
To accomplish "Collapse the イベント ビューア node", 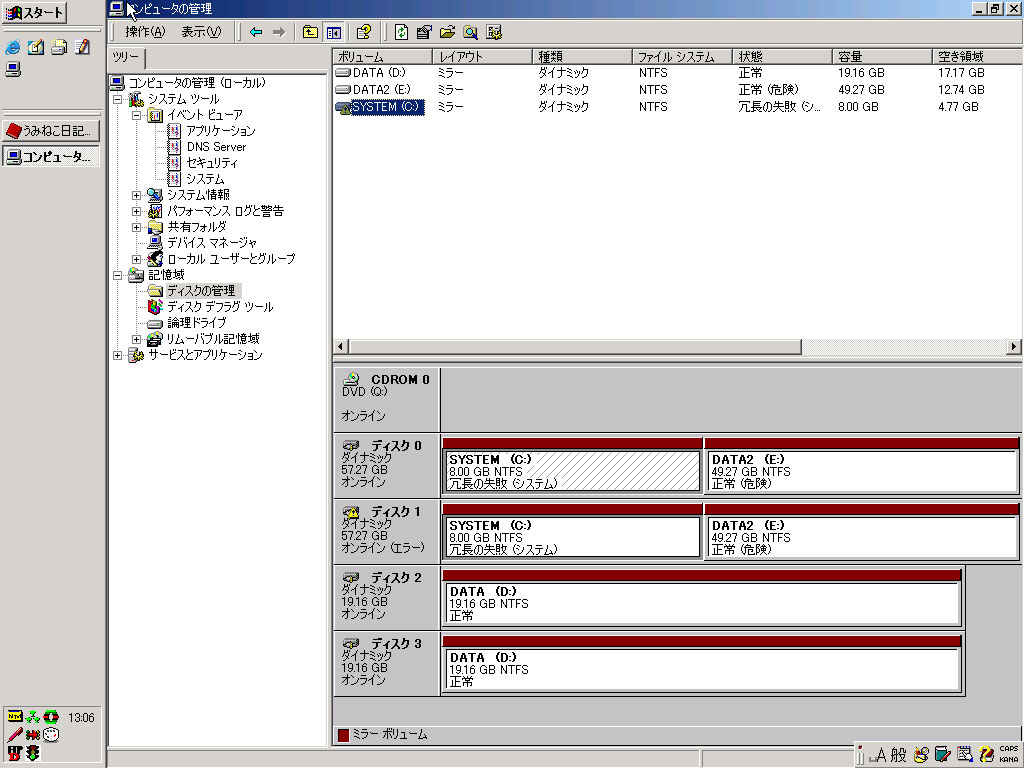I will (136, 116).
